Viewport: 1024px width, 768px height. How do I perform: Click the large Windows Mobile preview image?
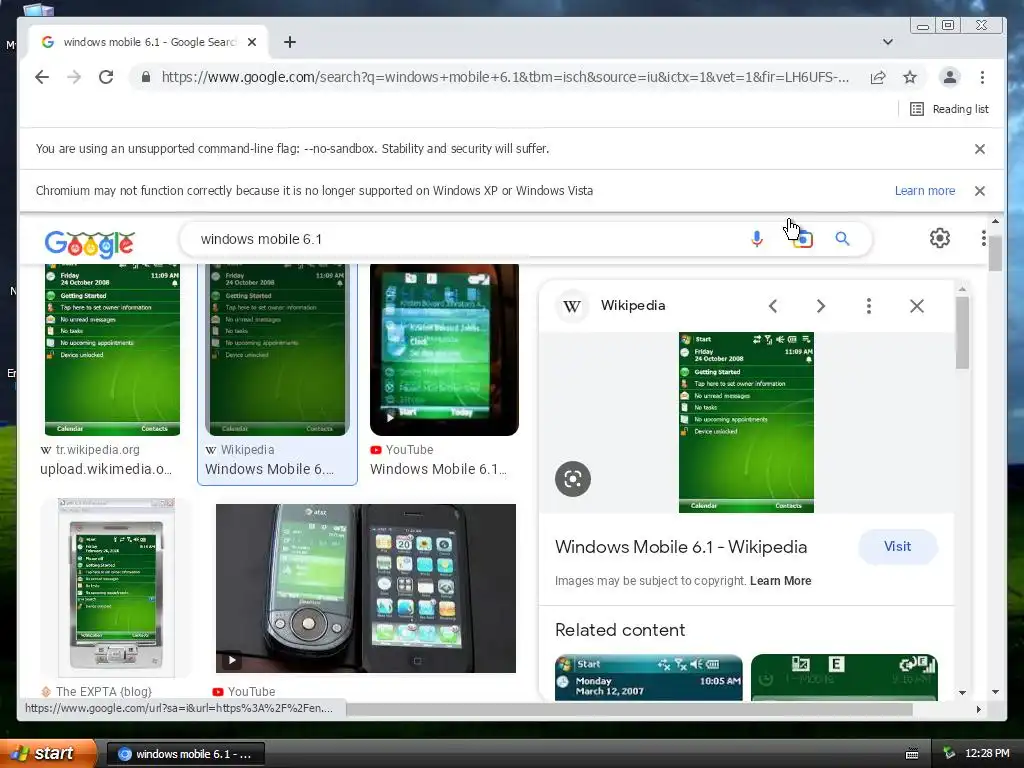[x=746, y=423]
